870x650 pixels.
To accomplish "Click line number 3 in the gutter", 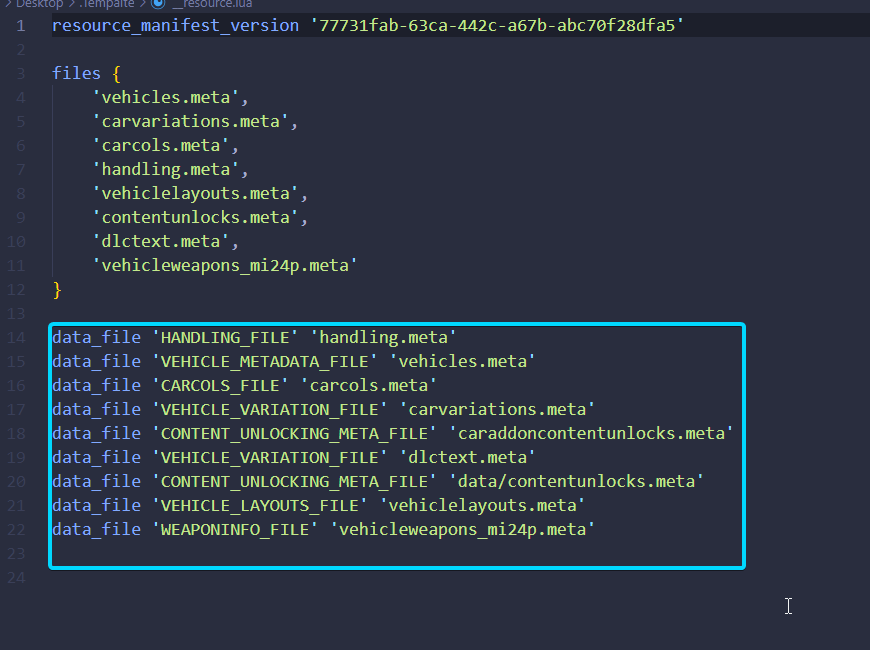I will point(20,73).
